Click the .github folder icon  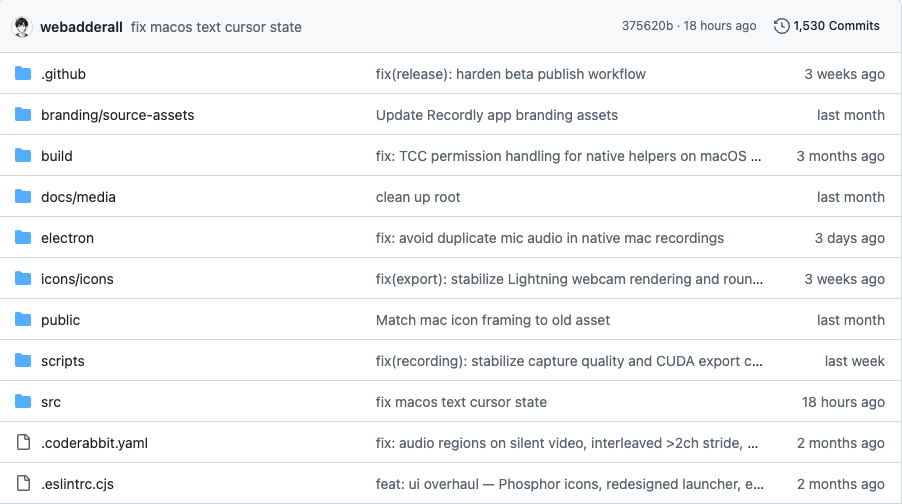pos(23,74)
